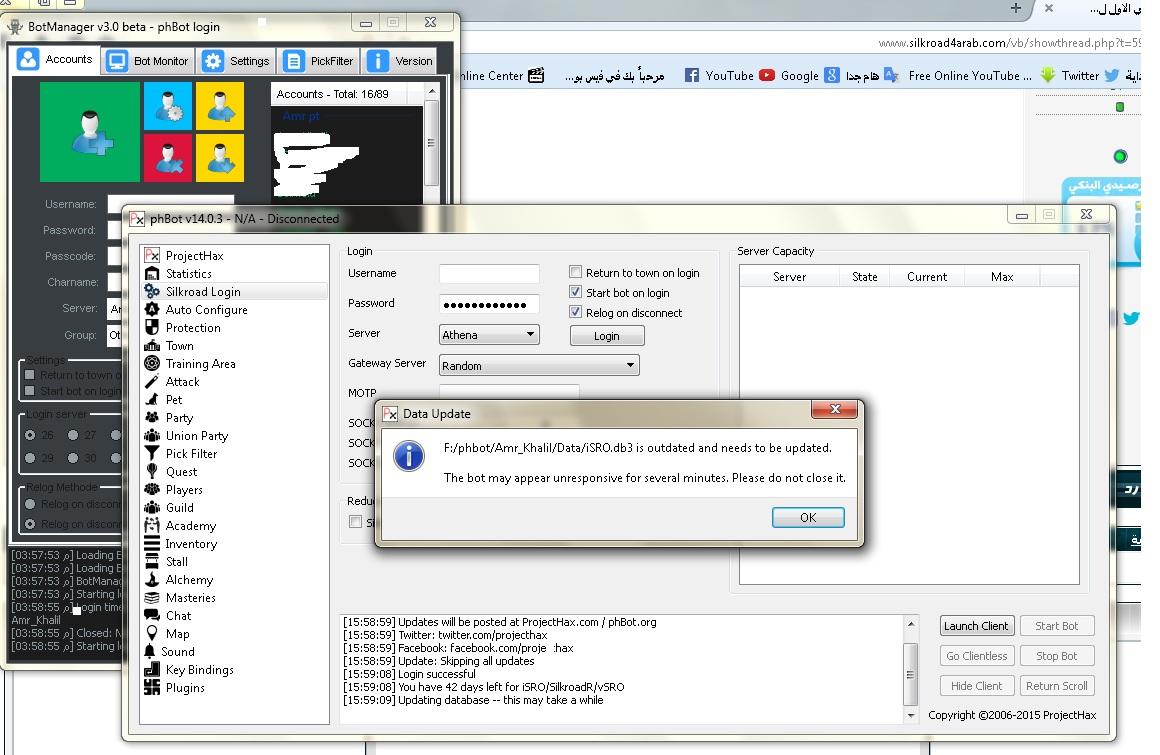Image resolution: width=1160 pixels, height=755 pixels.
Task: Click Go Clientless button
Action: tap(976, 656)
